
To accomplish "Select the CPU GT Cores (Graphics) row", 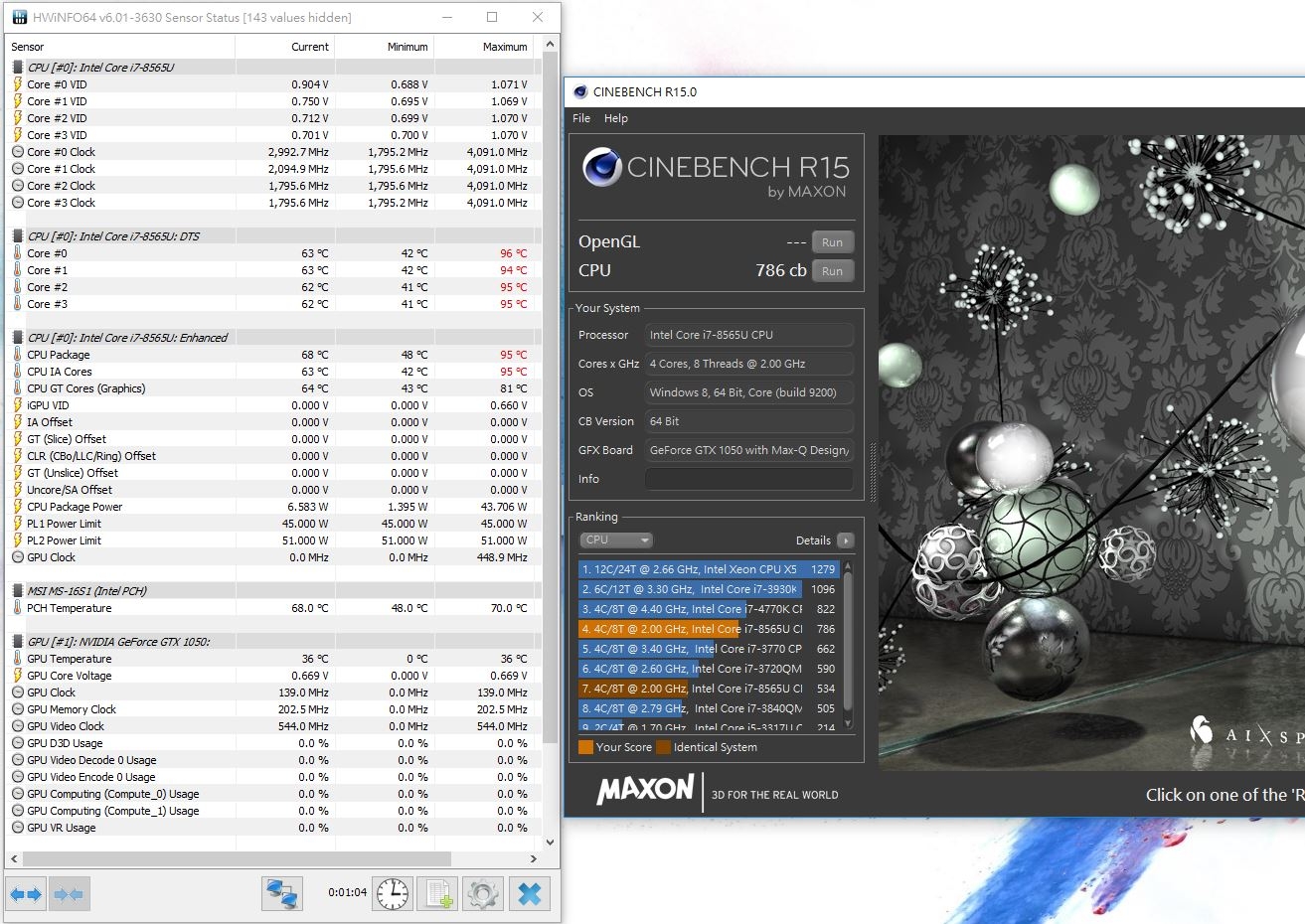I will (271, 388).
